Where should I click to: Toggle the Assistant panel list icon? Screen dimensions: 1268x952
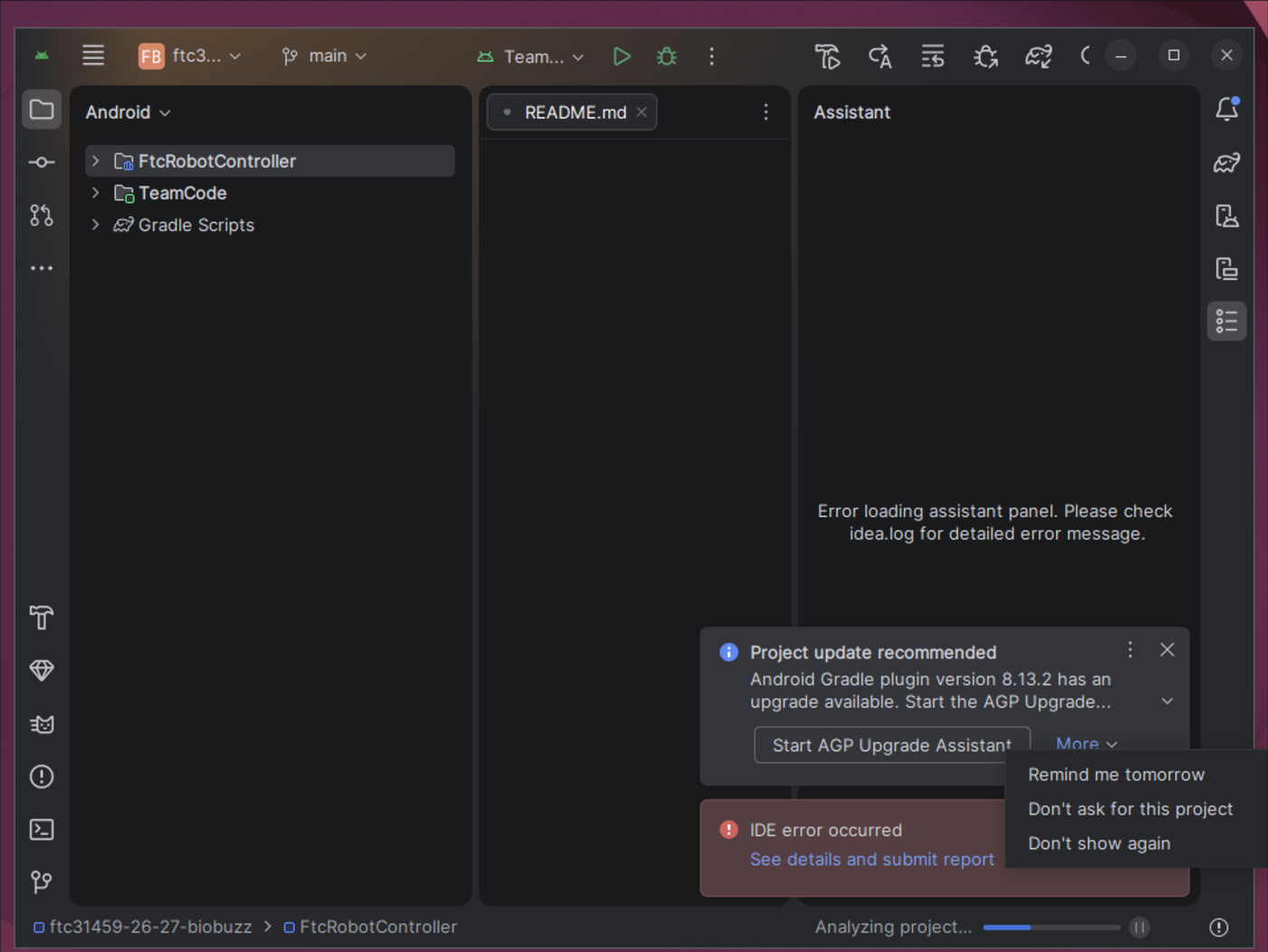[1227, 321]
